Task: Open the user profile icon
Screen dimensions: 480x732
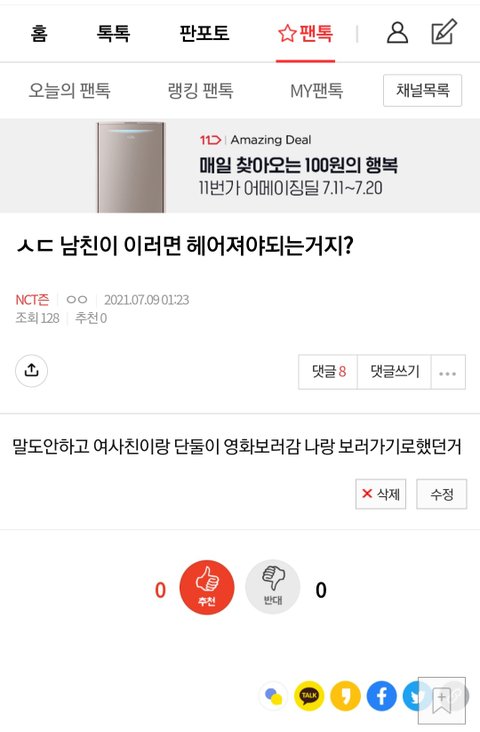Action: coord(397,33)
